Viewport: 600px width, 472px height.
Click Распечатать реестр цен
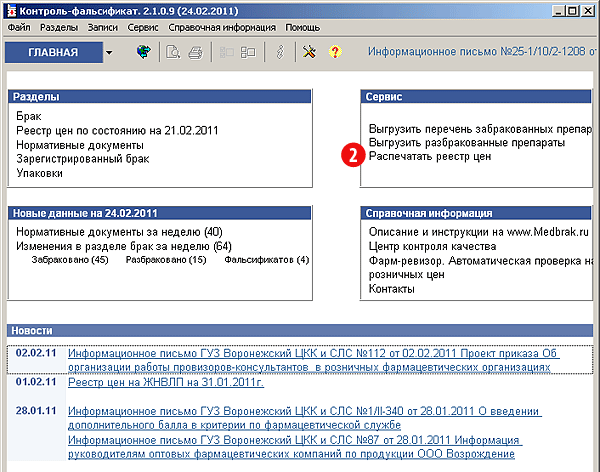point(430,156)
